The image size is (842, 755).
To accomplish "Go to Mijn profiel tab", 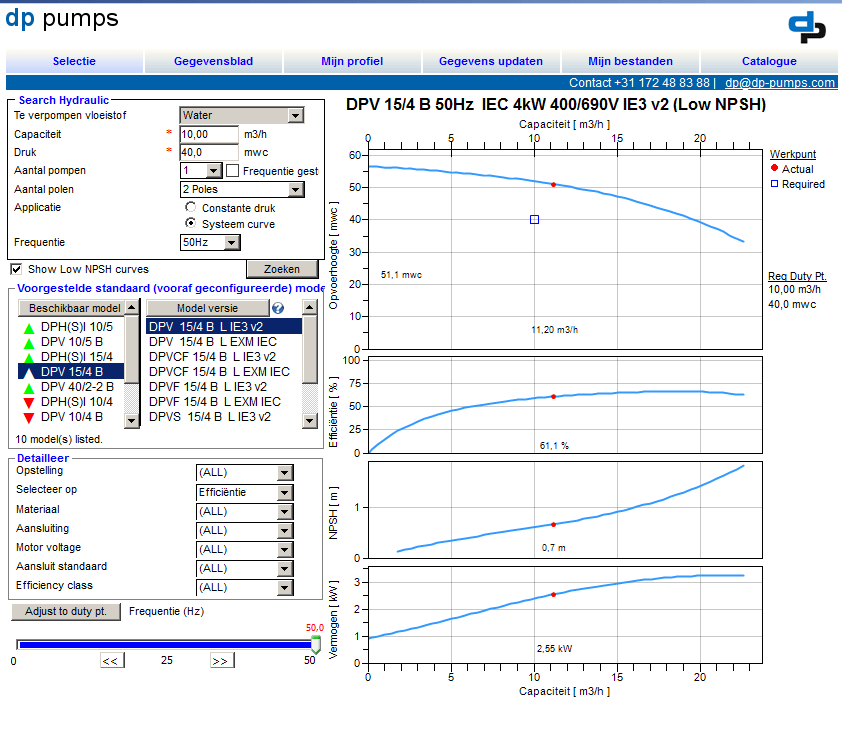I will click(x=352, y=61).
